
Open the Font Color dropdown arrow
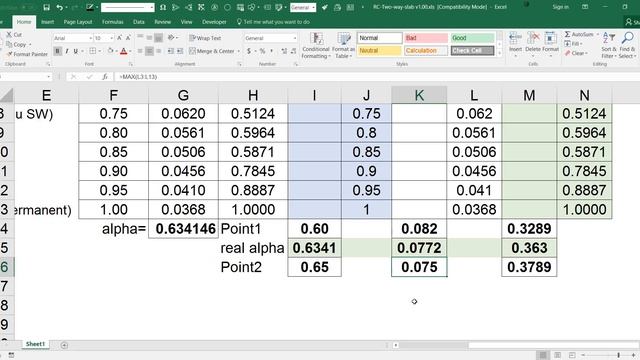pos(130,51)
